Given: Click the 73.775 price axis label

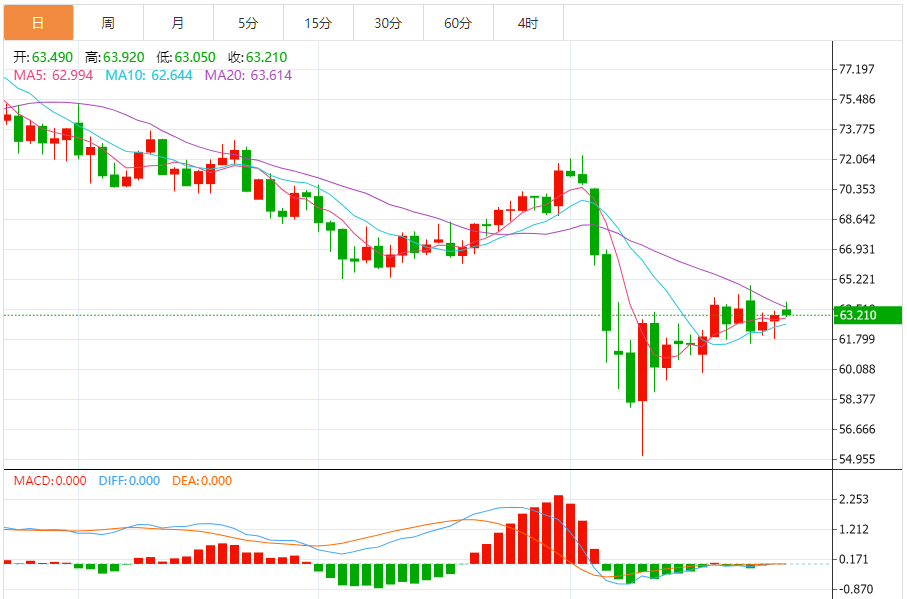Looking at the screenshot, I should tap(857, 130).
